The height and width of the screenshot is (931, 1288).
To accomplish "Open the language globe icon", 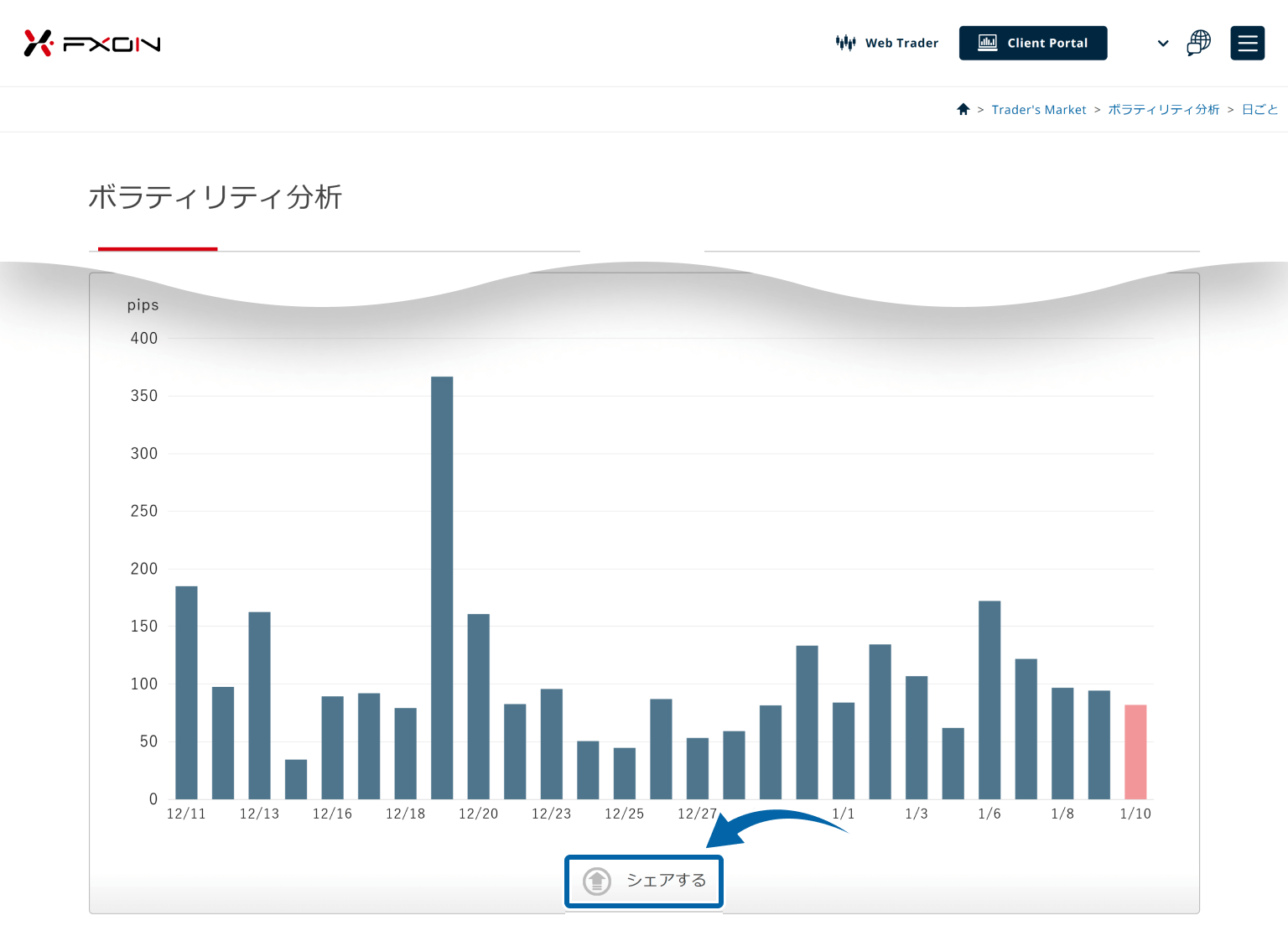I will click(1199, 43).
